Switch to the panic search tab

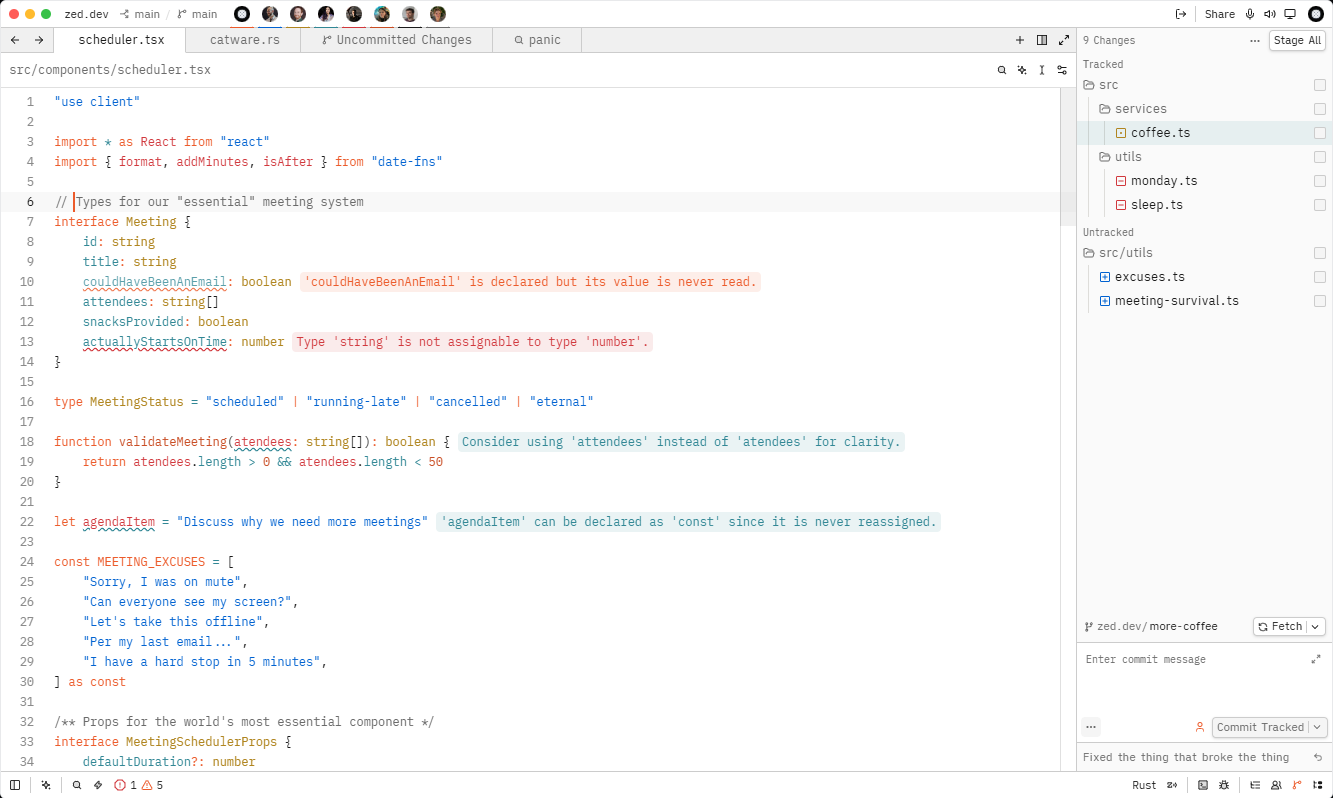tap(537, 40)
